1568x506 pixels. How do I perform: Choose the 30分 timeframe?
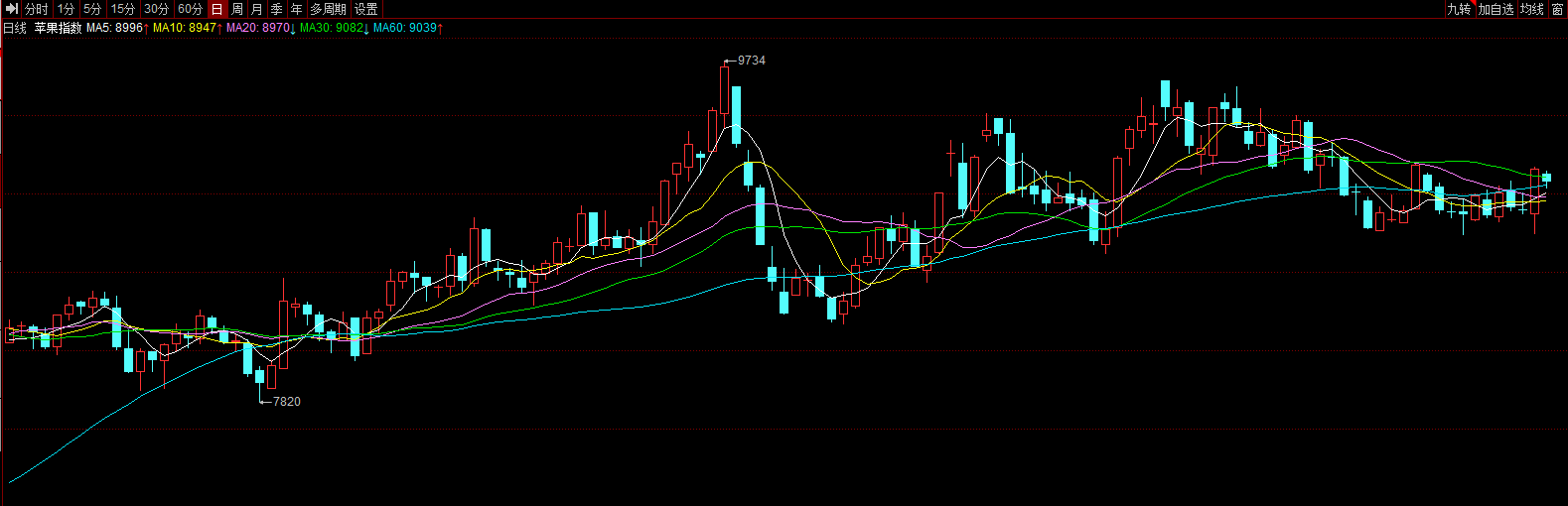pyautogui.click(x=157, y=9)
